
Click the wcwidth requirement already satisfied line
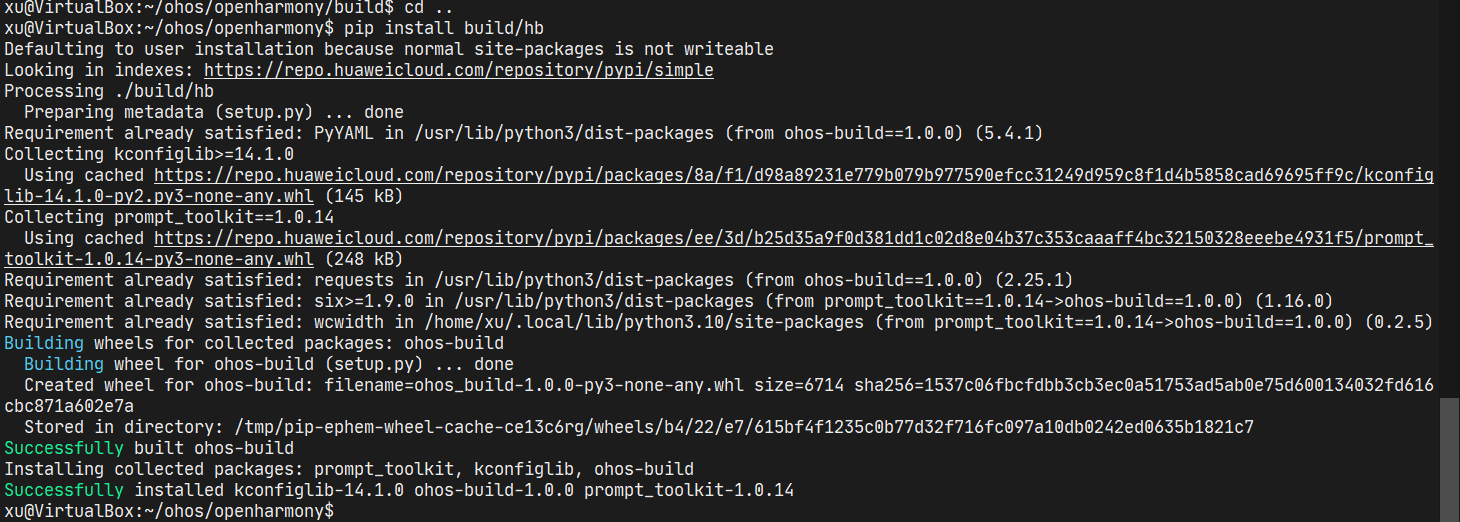pyautogui.click(x=718, y=322)
